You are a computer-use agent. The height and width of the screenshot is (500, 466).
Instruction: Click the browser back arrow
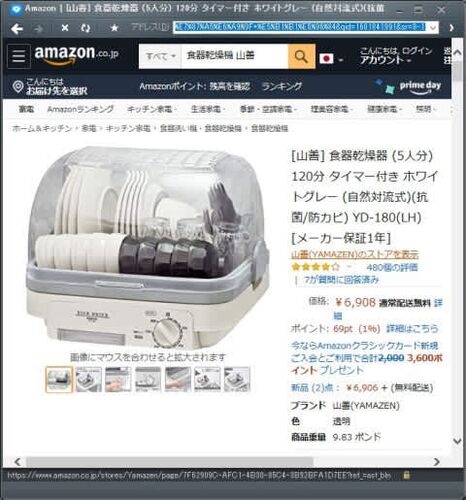[17, 29]
